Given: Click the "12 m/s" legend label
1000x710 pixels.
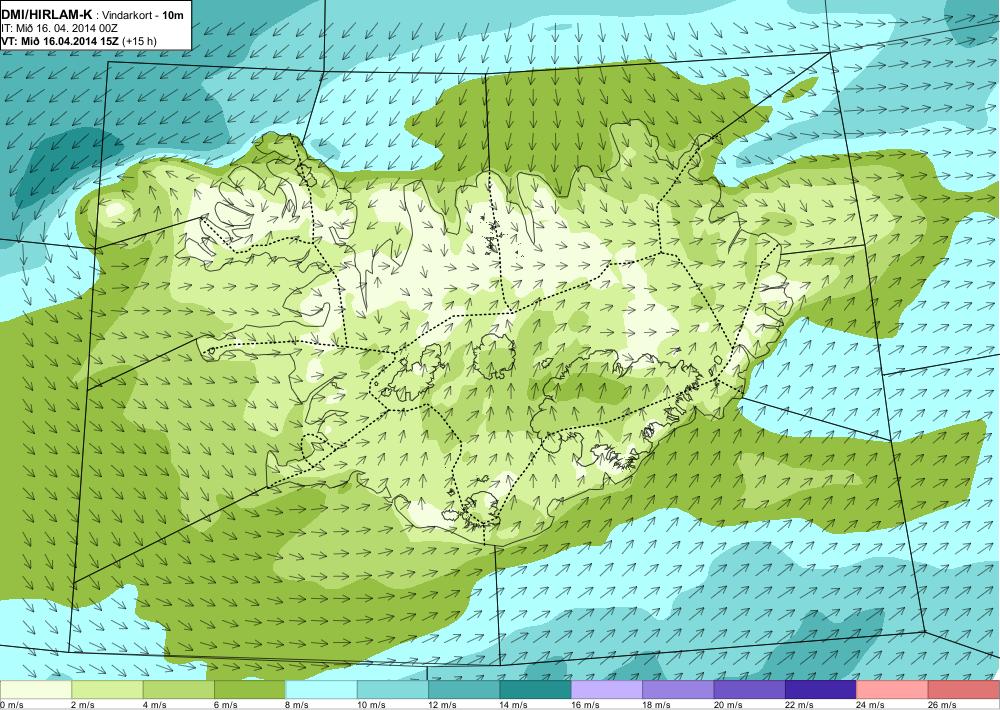Looking at the screenshot, I should 443,705.
